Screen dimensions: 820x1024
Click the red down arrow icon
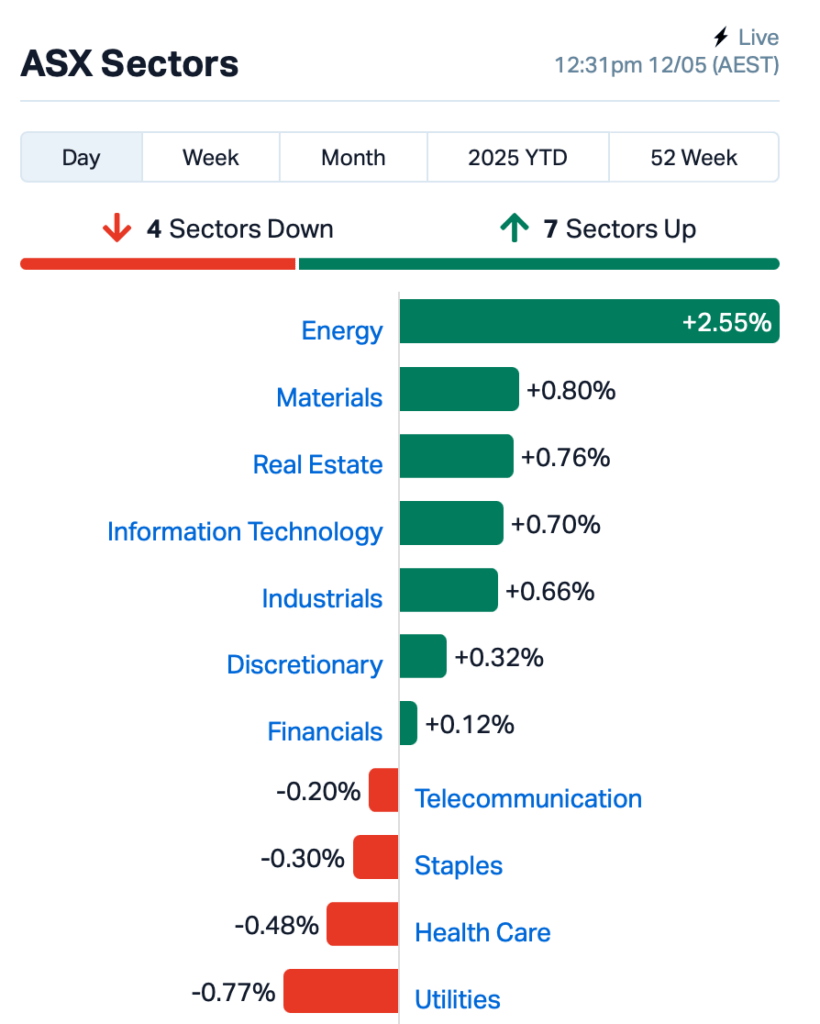click(117, 228)
